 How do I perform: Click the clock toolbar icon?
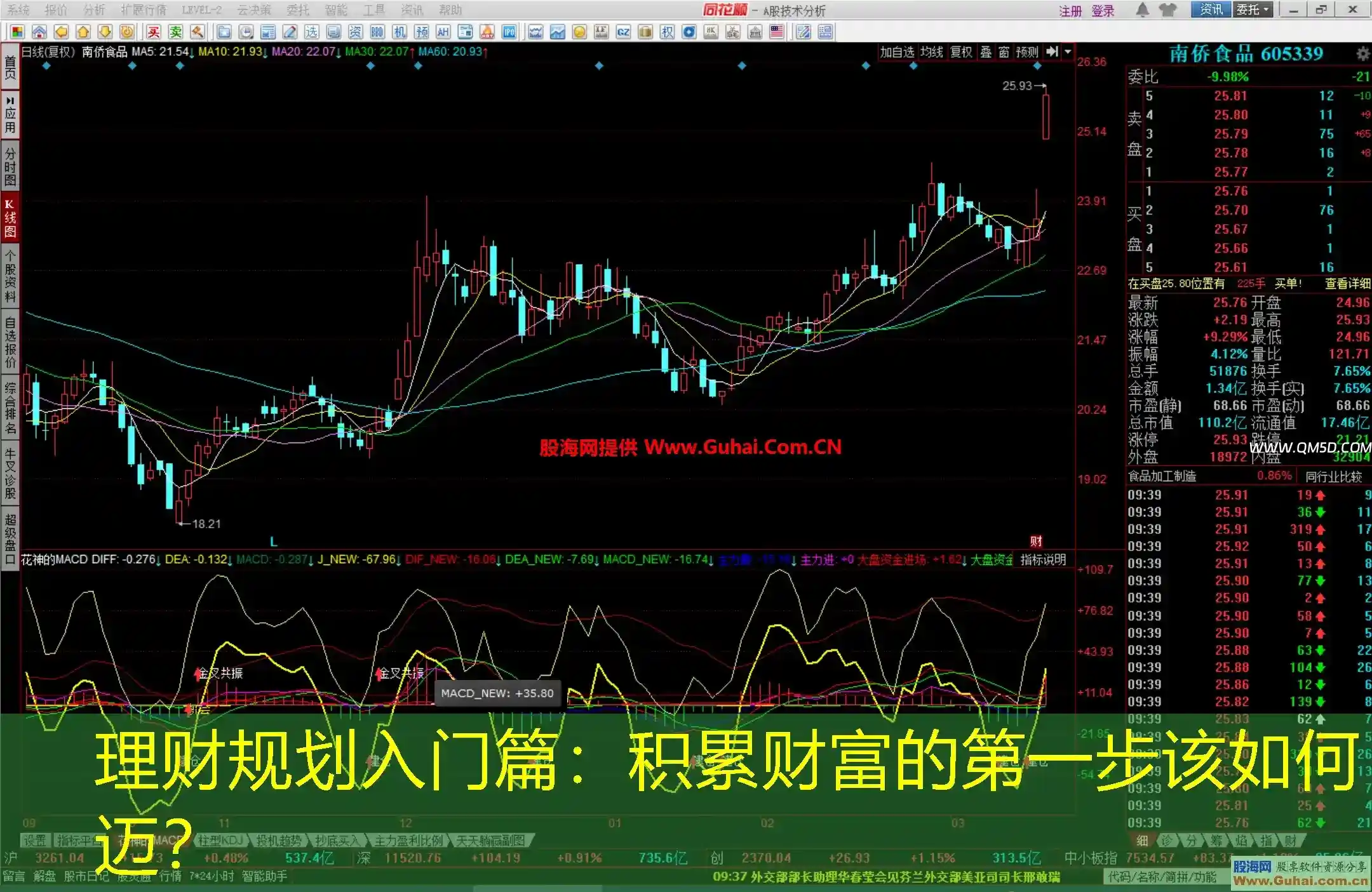tap(246, 32)
